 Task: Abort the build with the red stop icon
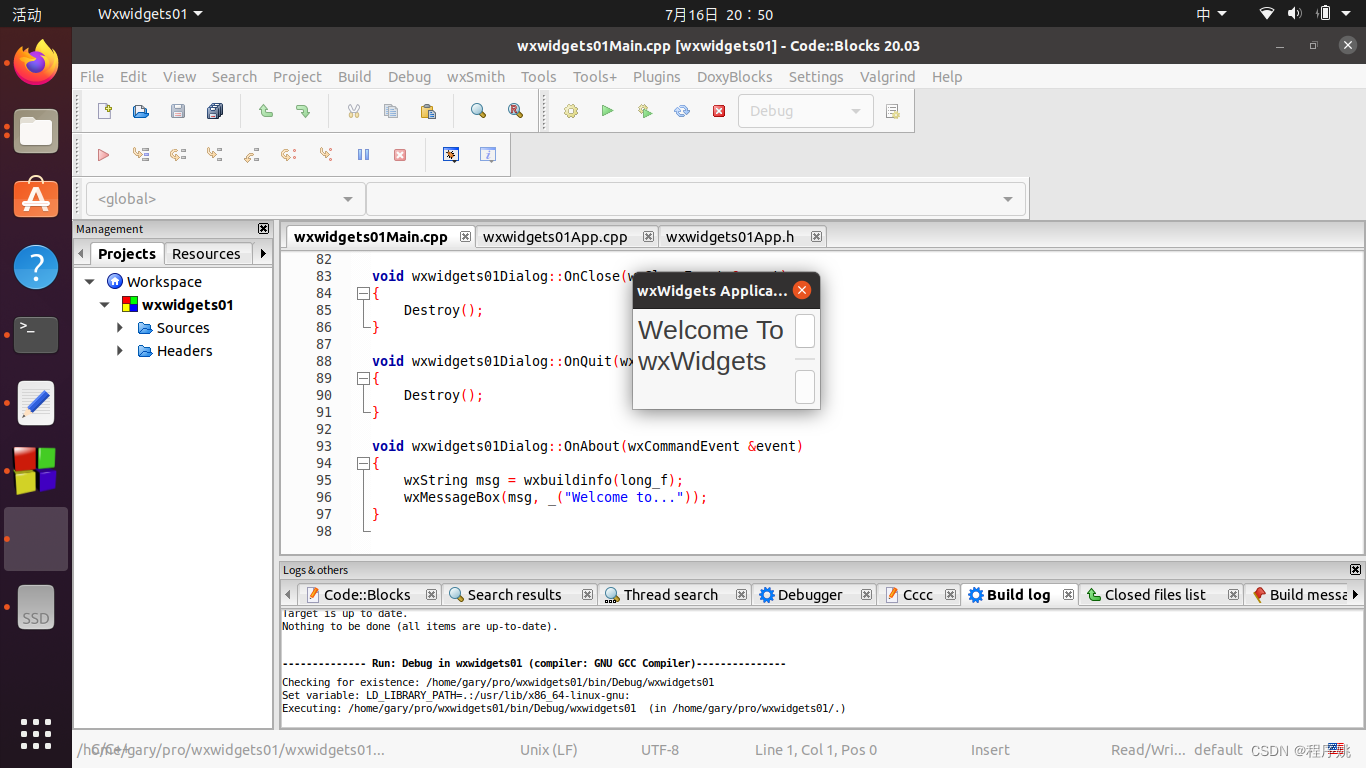pos(718,110)
